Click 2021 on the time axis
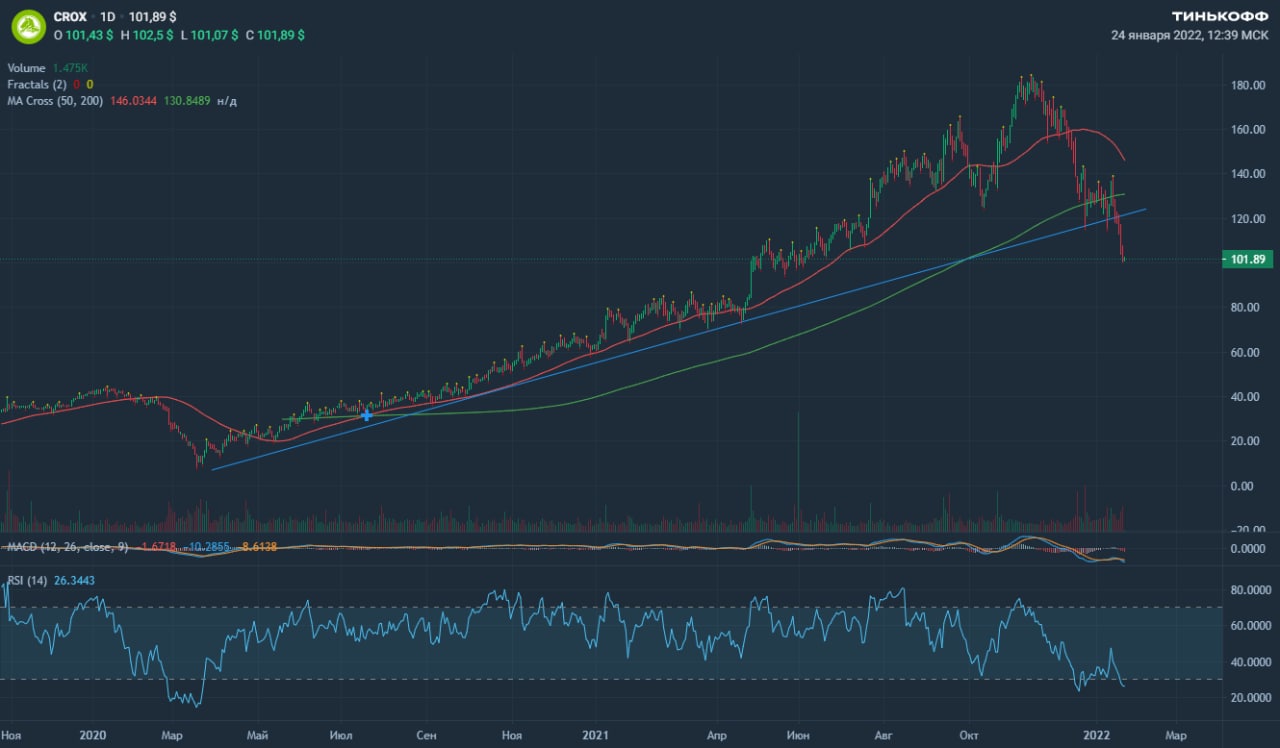1280x748 pixels. (x=596, y=735)
